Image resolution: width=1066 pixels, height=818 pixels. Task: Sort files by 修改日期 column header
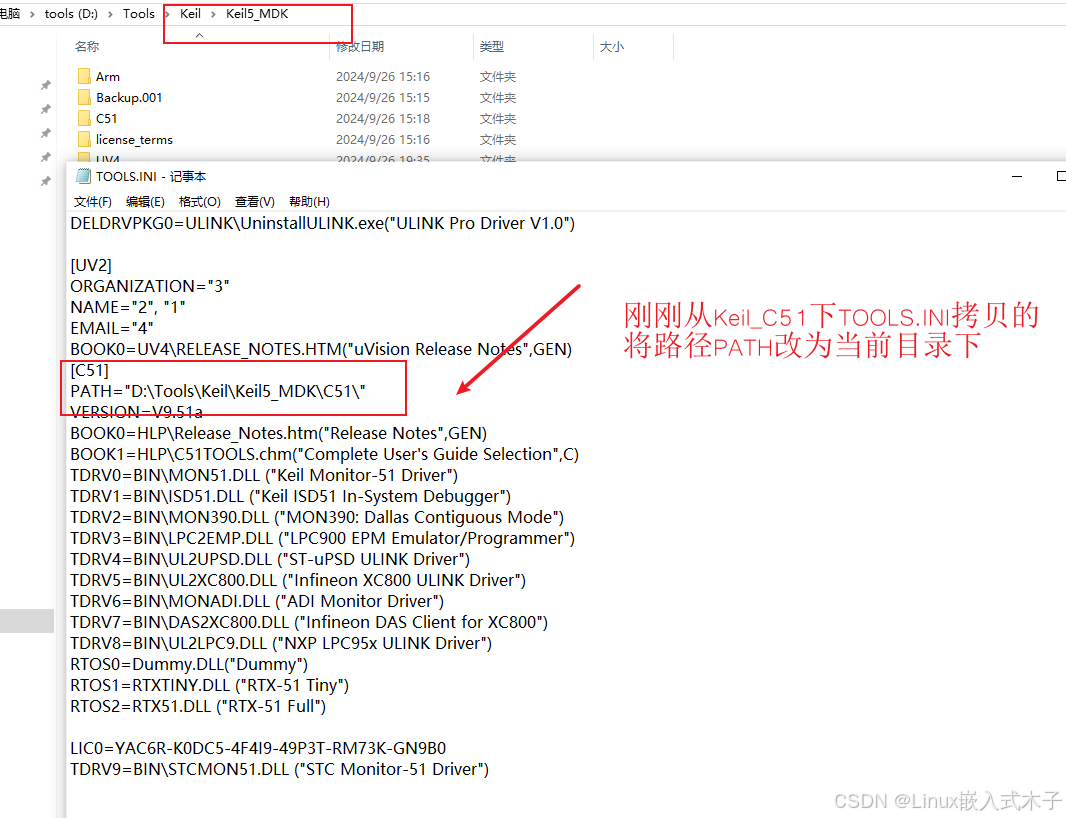pyautogui.click(x=360, y=47)
